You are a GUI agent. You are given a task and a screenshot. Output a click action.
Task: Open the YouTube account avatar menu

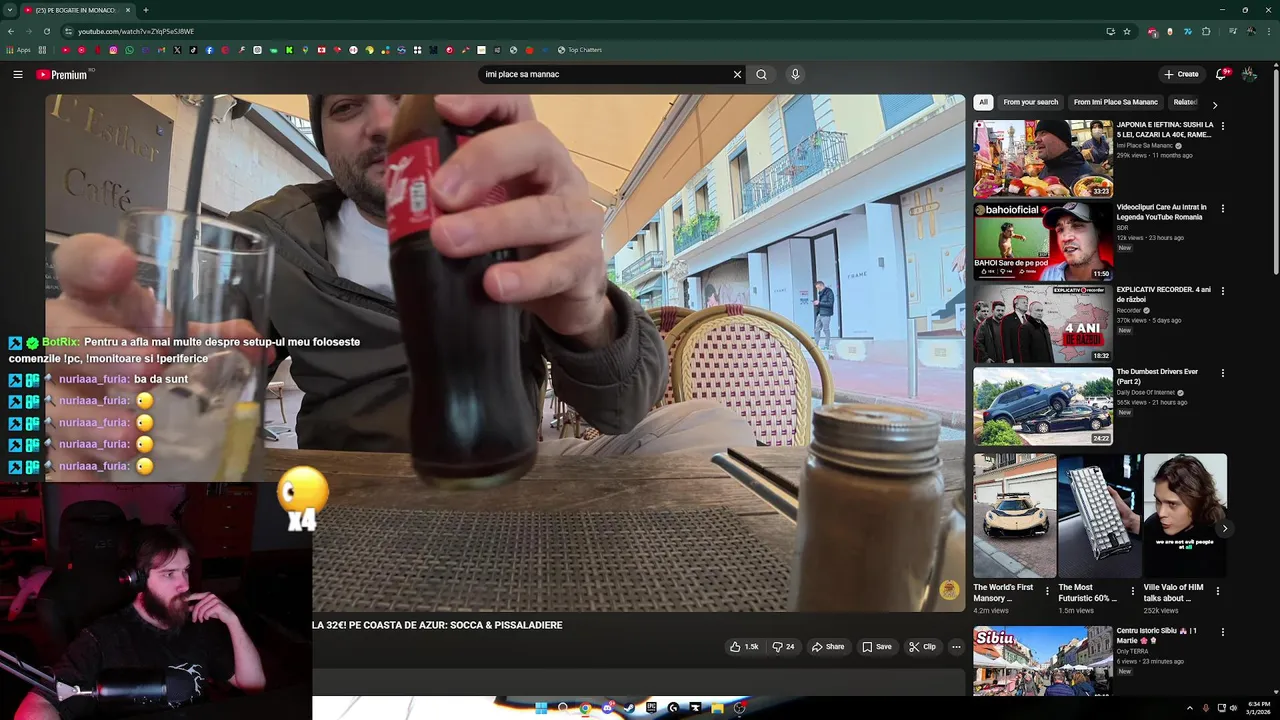click(x=1249, y=74)
